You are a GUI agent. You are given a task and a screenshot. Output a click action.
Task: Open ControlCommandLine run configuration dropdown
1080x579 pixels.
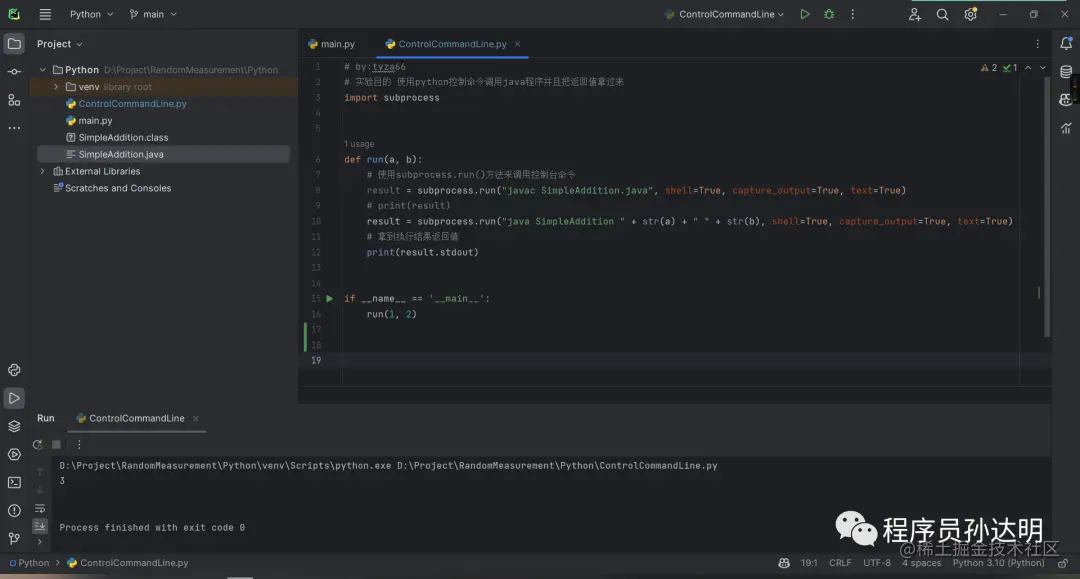725,14
